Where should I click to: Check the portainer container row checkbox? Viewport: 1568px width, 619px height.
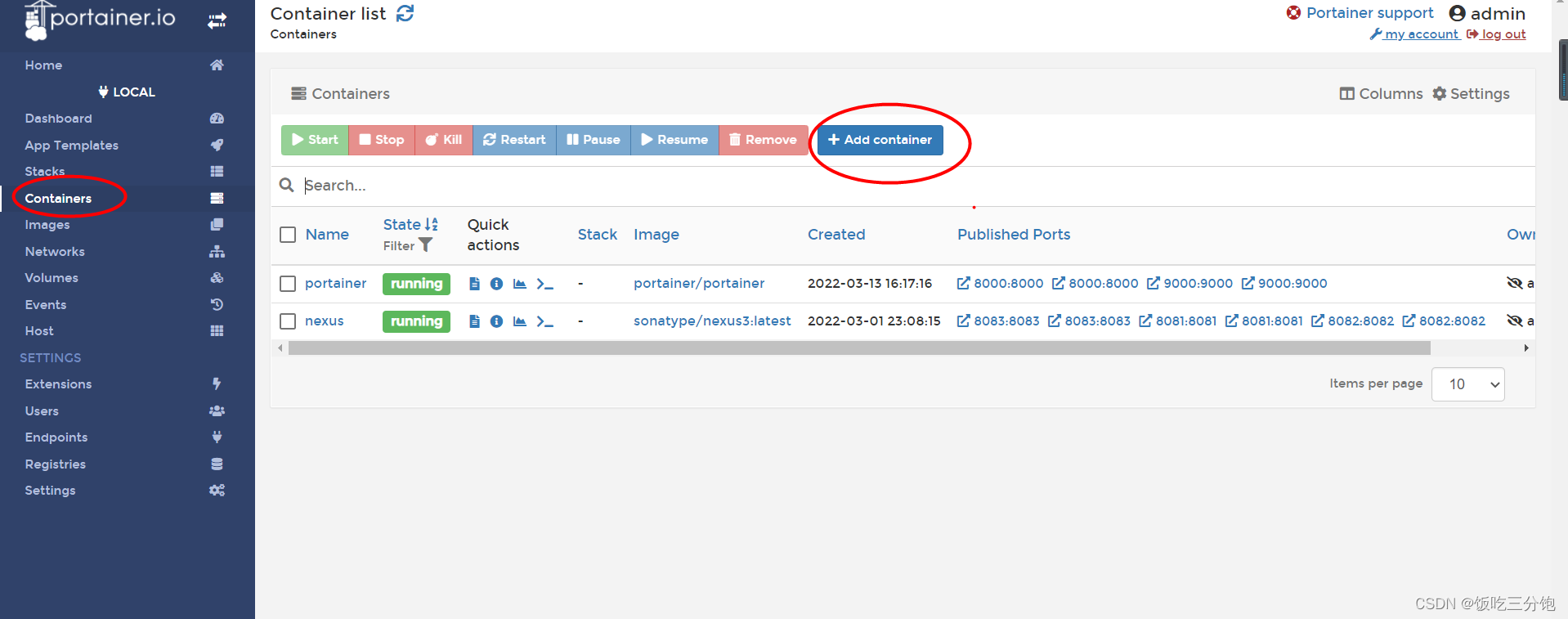point(288,284)
